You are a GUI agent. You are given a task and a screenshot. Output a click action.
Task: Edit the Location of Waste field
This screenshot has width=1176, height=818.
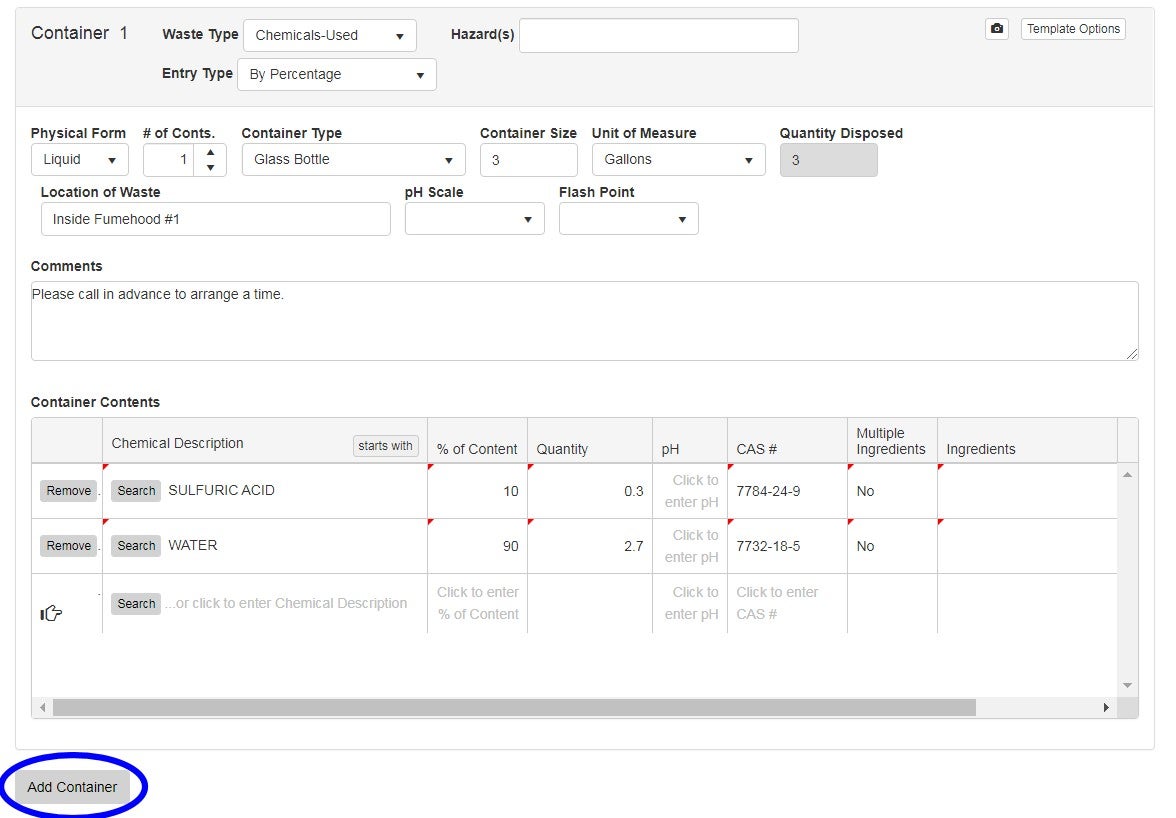pos(215,218)
